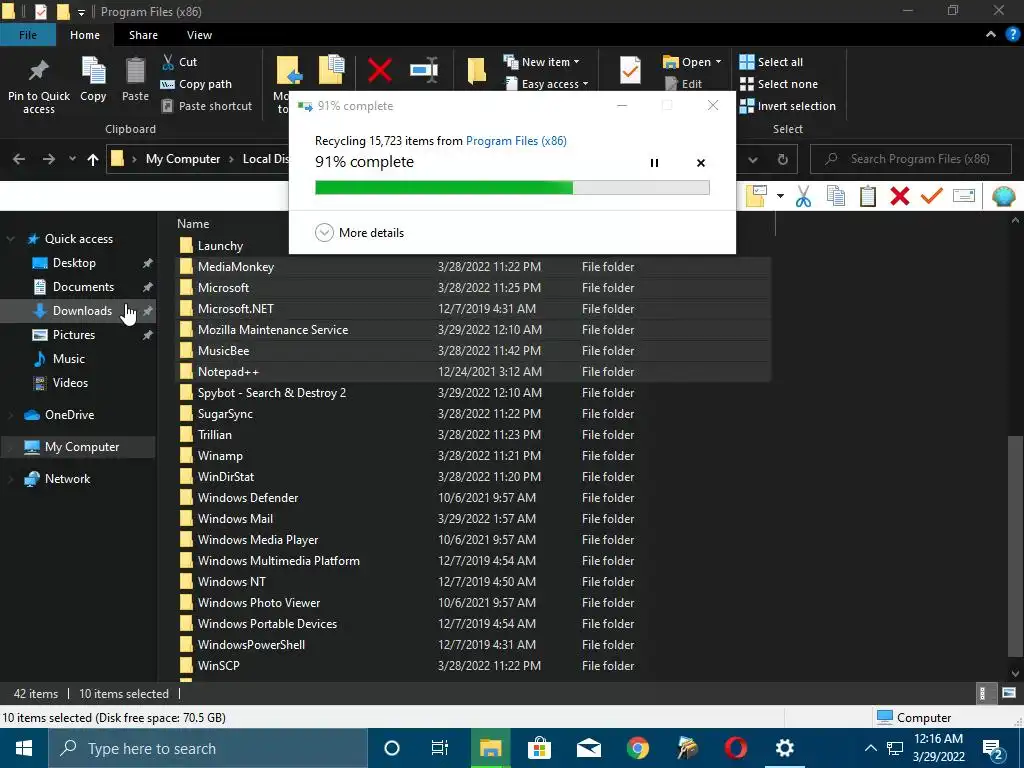
Task: Click the clipboard paste icon in the white toolbar
Action: (867, 196)
